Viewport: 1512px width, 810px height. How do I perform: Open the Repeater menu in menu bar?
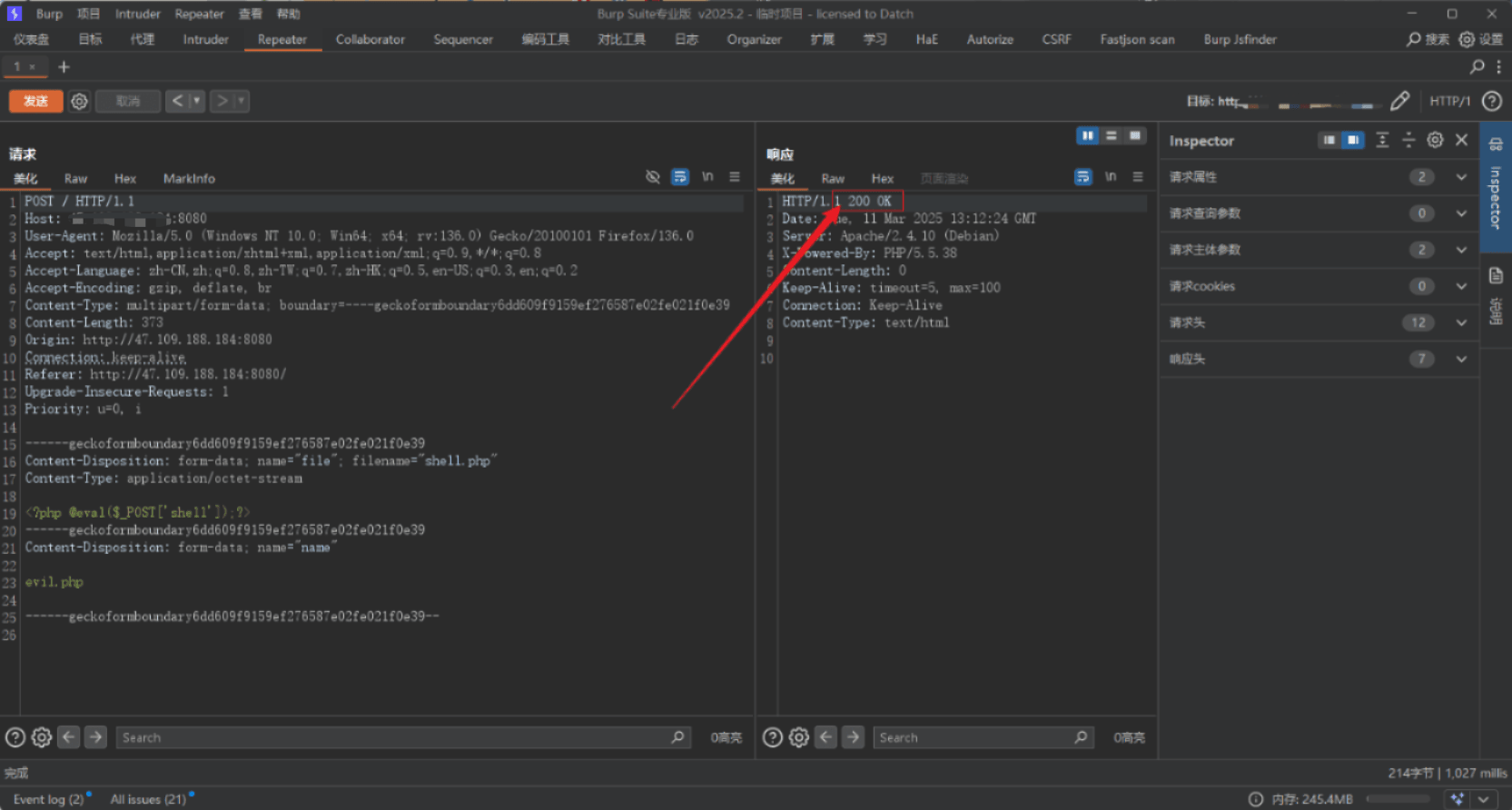tap(199, 14)
